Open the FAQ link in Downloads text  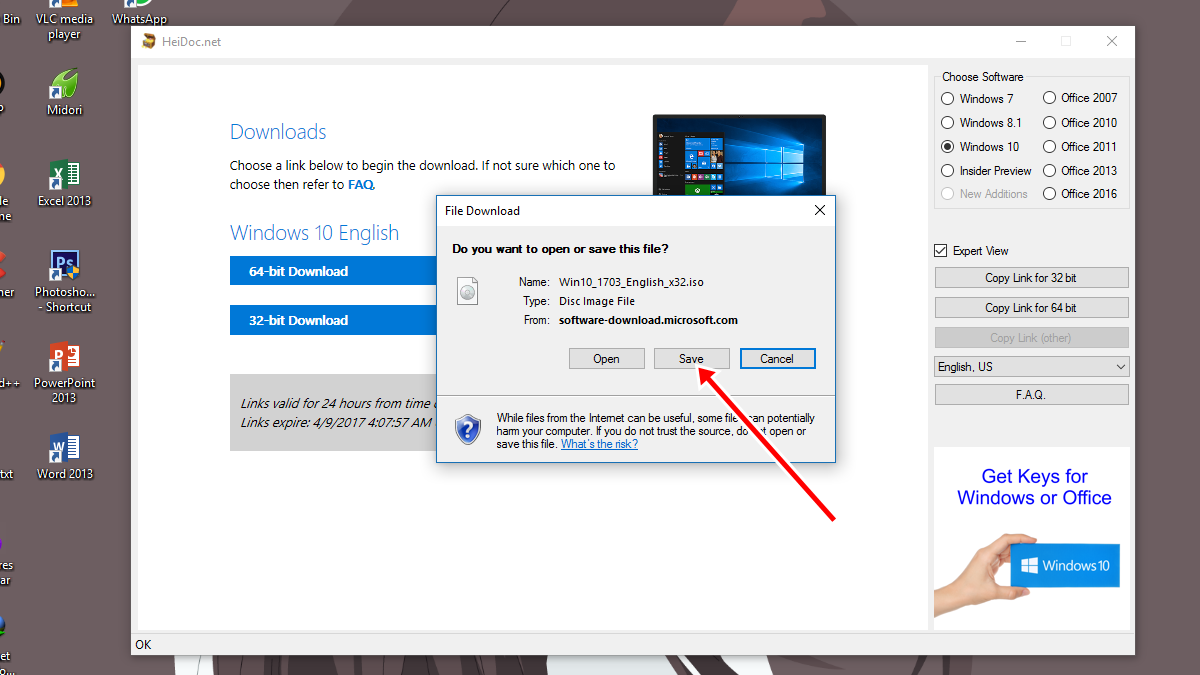click(x=360, y=185)
